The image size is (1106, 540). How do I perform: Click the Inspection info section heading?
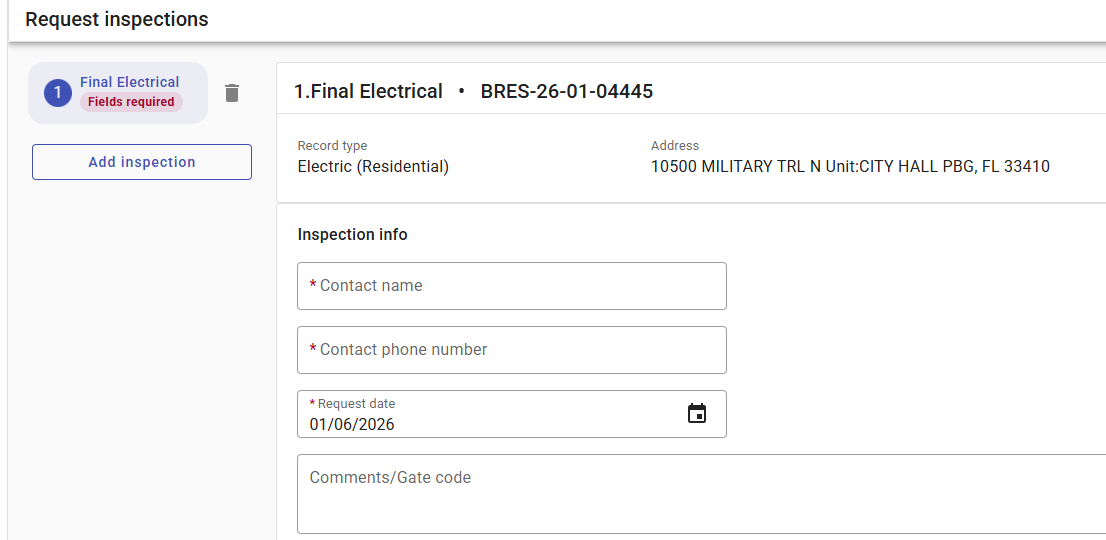[353, 235]
